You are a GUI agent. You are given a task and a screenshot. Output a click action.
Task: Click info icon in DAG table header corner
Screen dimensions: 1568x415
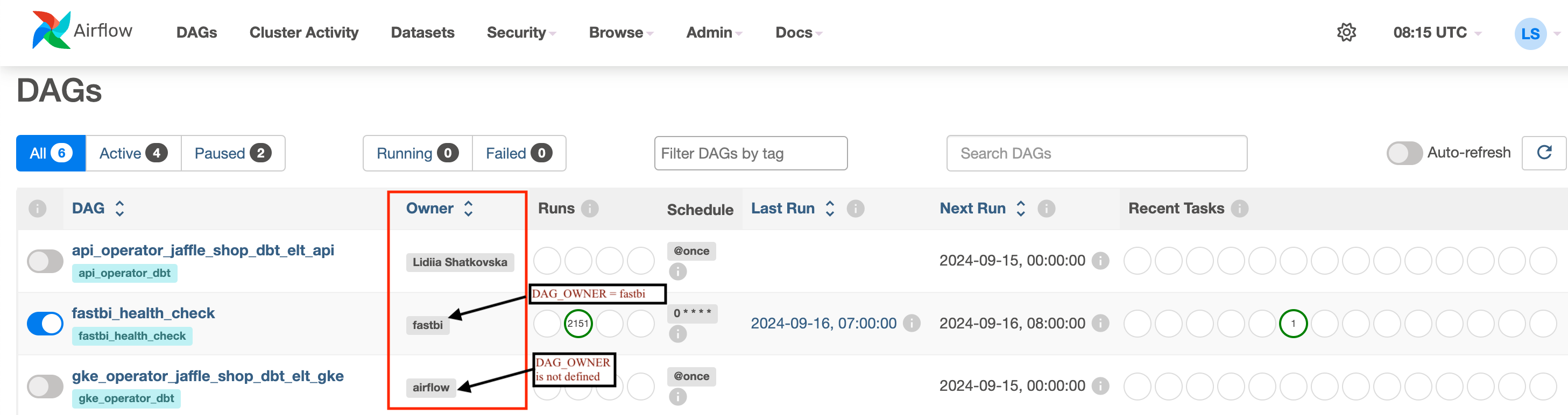coord(37,209)
